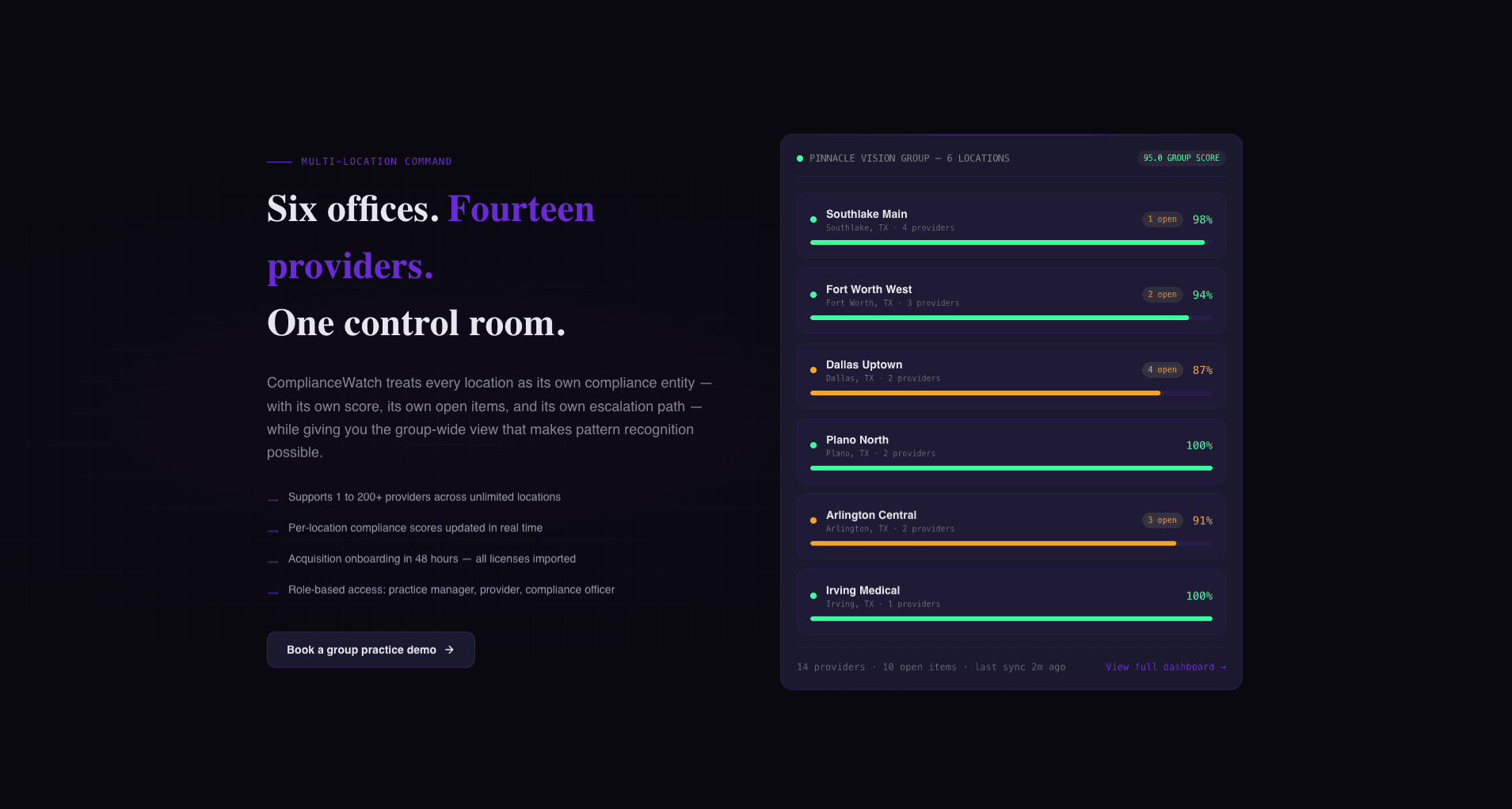Click the green dot beside Pinnacle Vision Group
This screenshot has width=1512, height=809.
click(800, 158)
